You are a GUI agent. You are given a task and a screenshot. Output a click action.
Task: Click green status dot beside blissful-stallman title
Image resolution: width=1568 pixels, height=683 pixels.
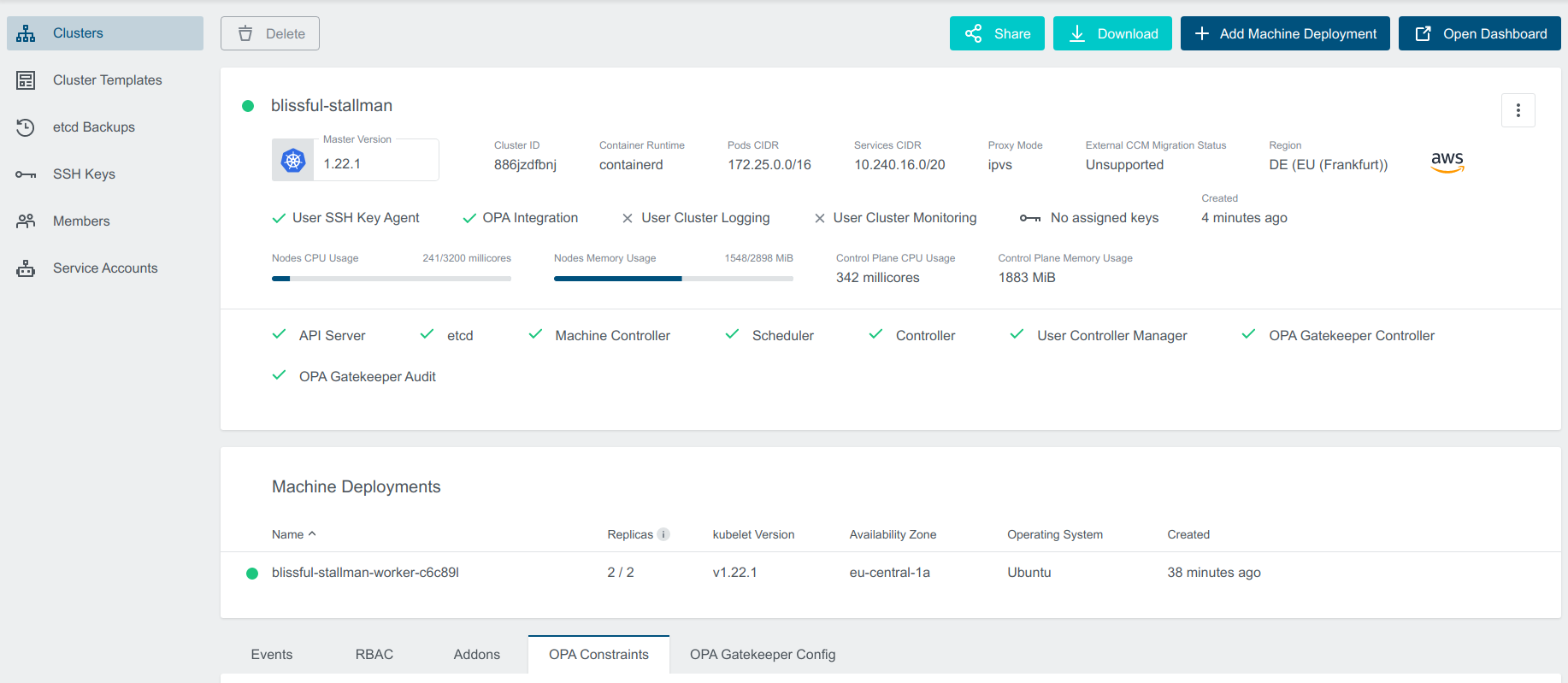[x=248, y=106]
